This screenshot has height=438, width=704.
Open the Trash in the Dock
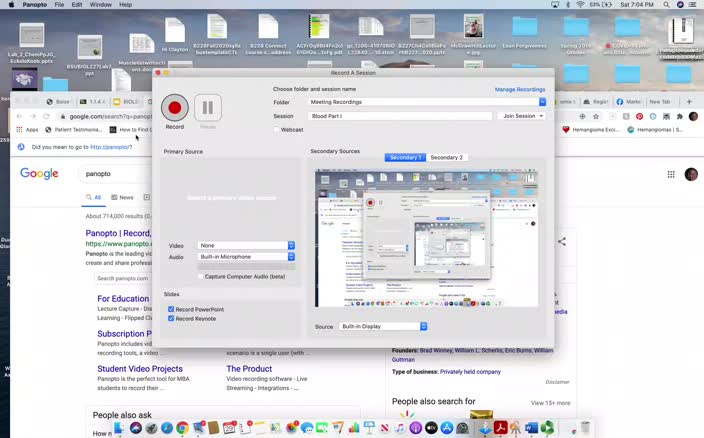point(585,428)
